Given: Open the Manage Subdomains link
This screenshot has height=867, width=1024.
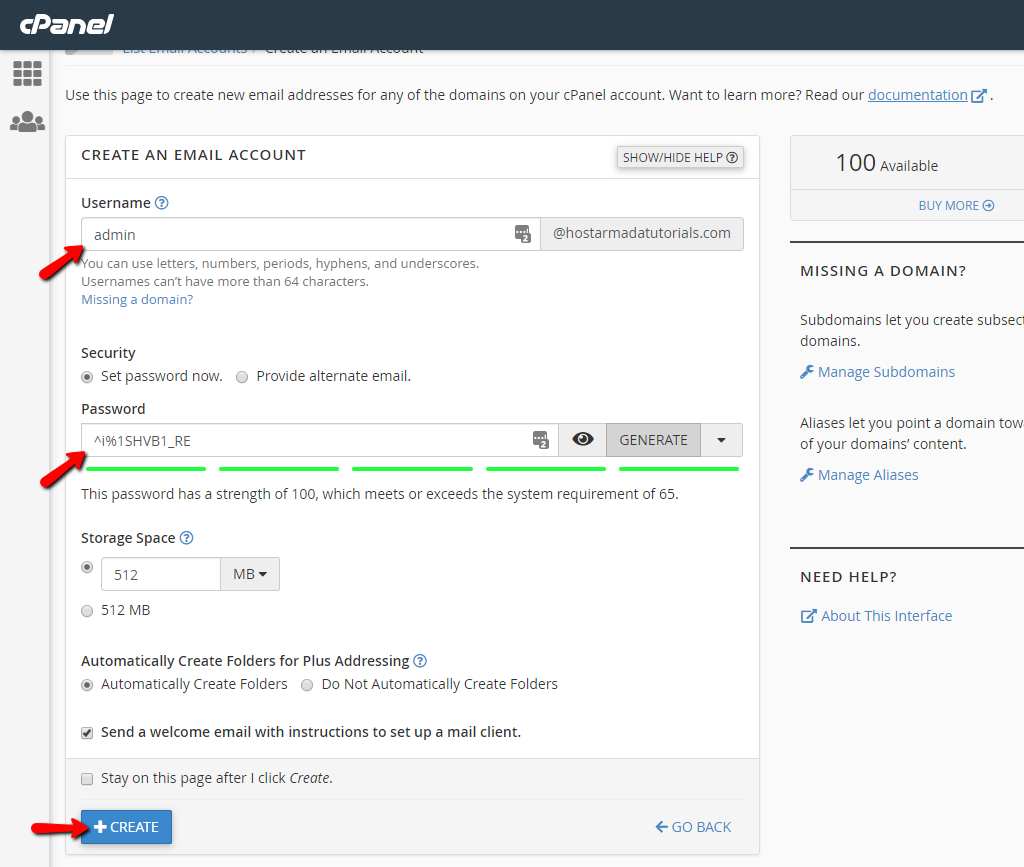Looking at the screenshot, I should 886,372.
